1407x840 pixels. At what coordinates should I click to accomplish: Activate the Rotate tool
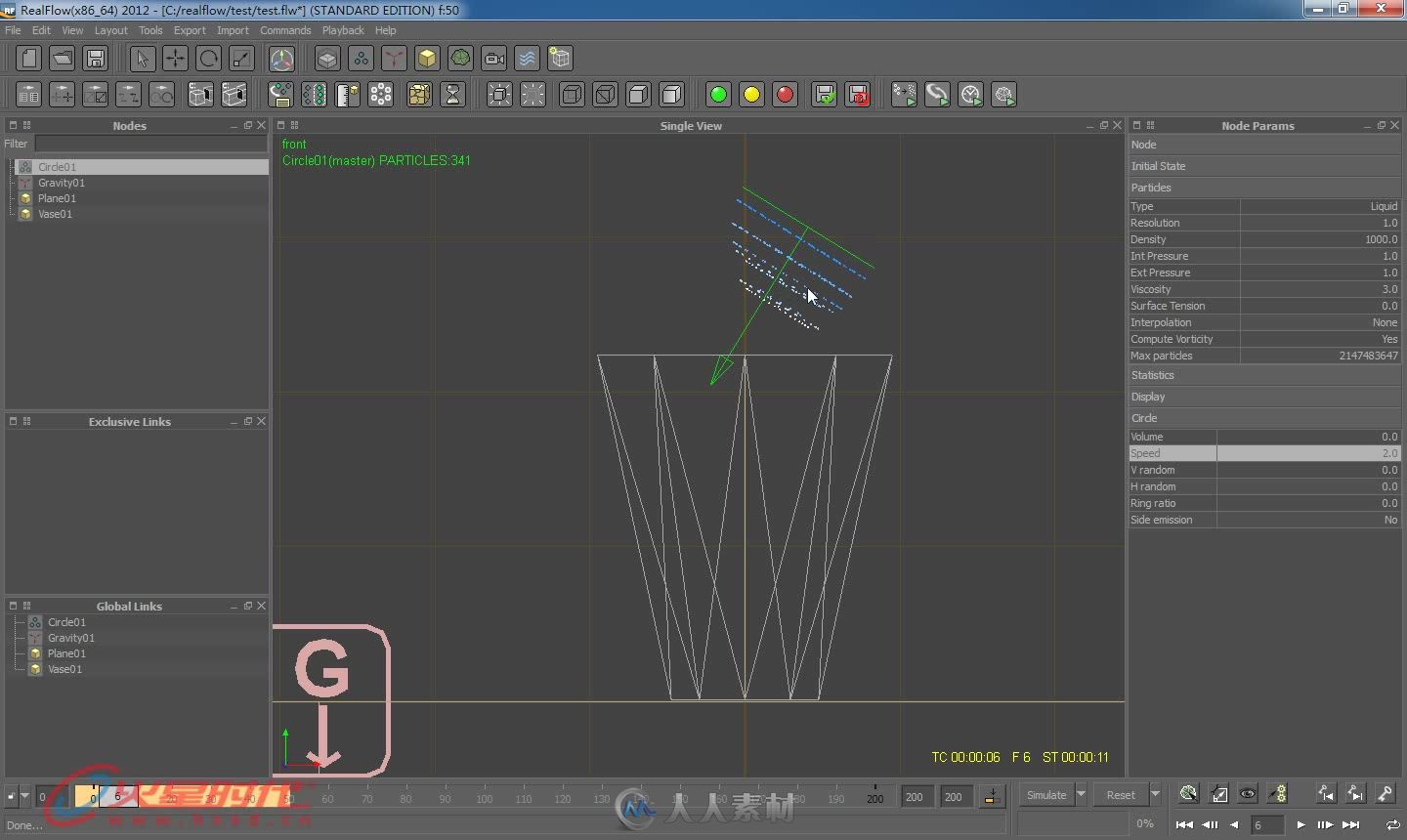208,59
